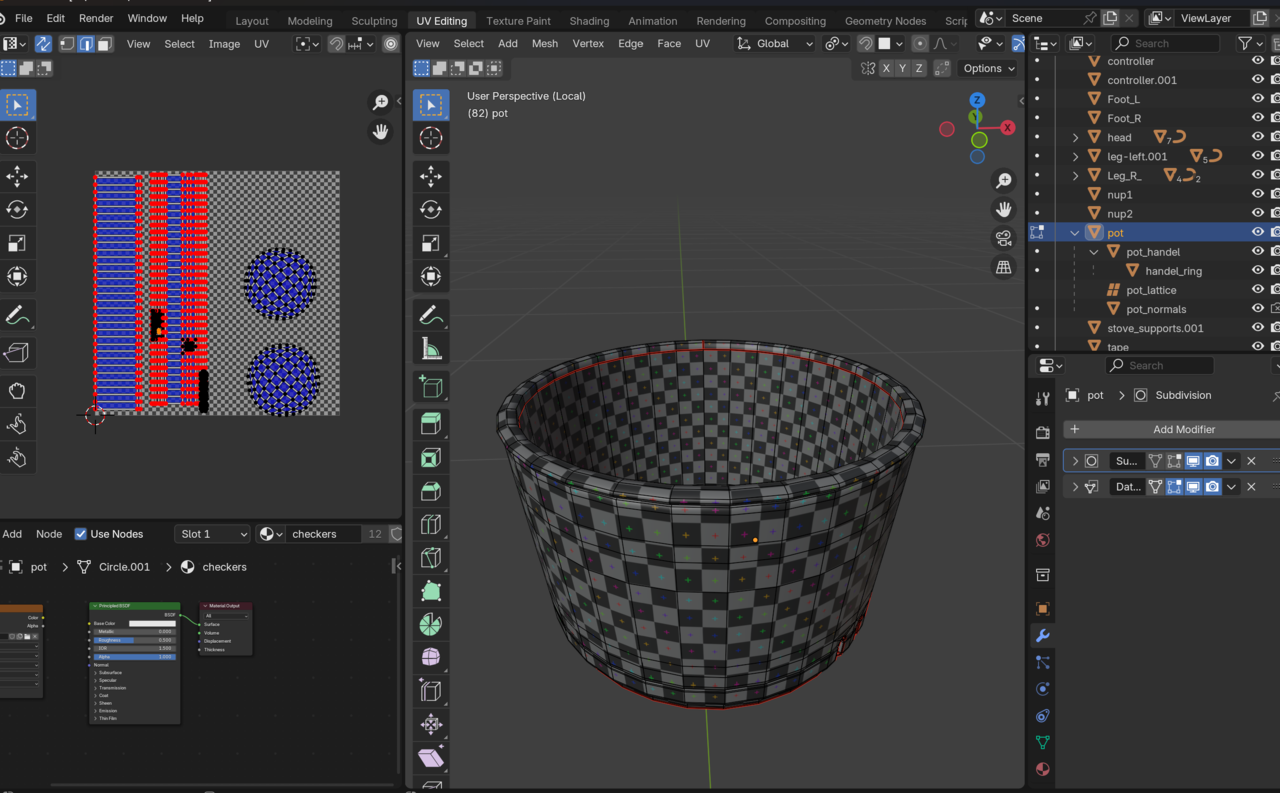Select the Add Cube tool in 3D viewport

[x=431, y=386]
